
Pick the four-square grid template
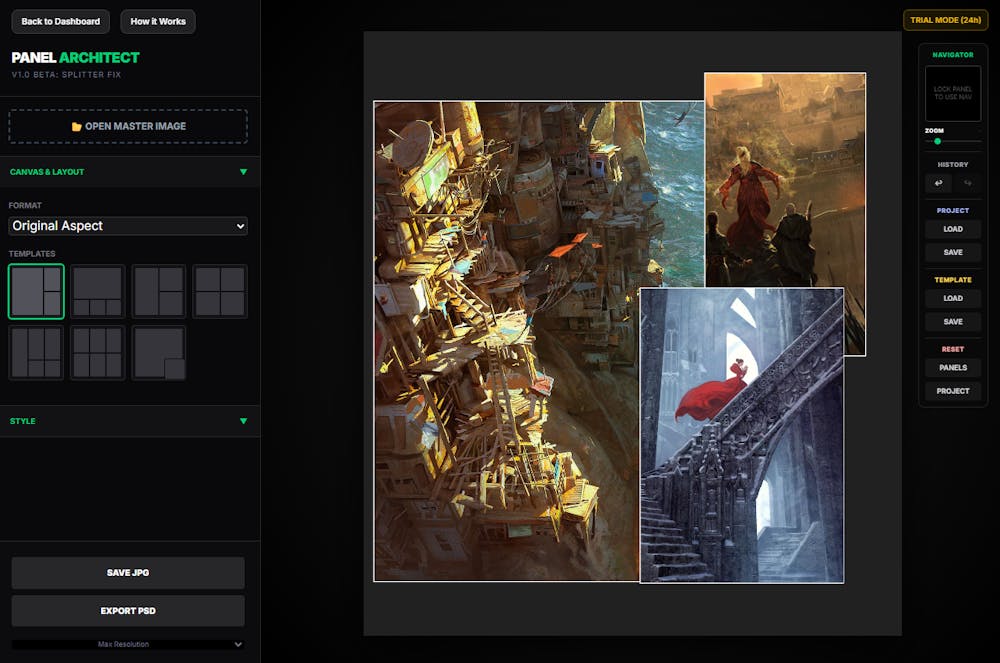pos(219,291)
